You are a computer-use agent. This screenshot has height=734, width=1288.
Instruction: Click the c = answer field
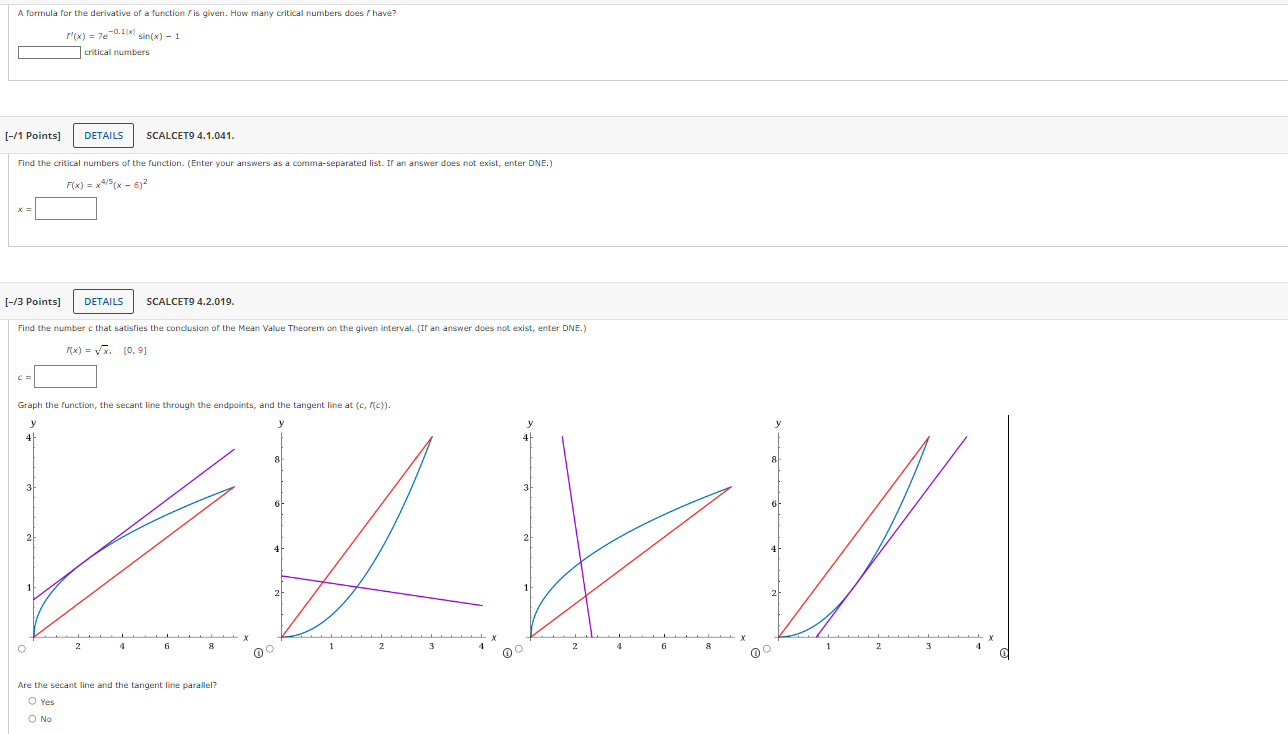(64, 376)
